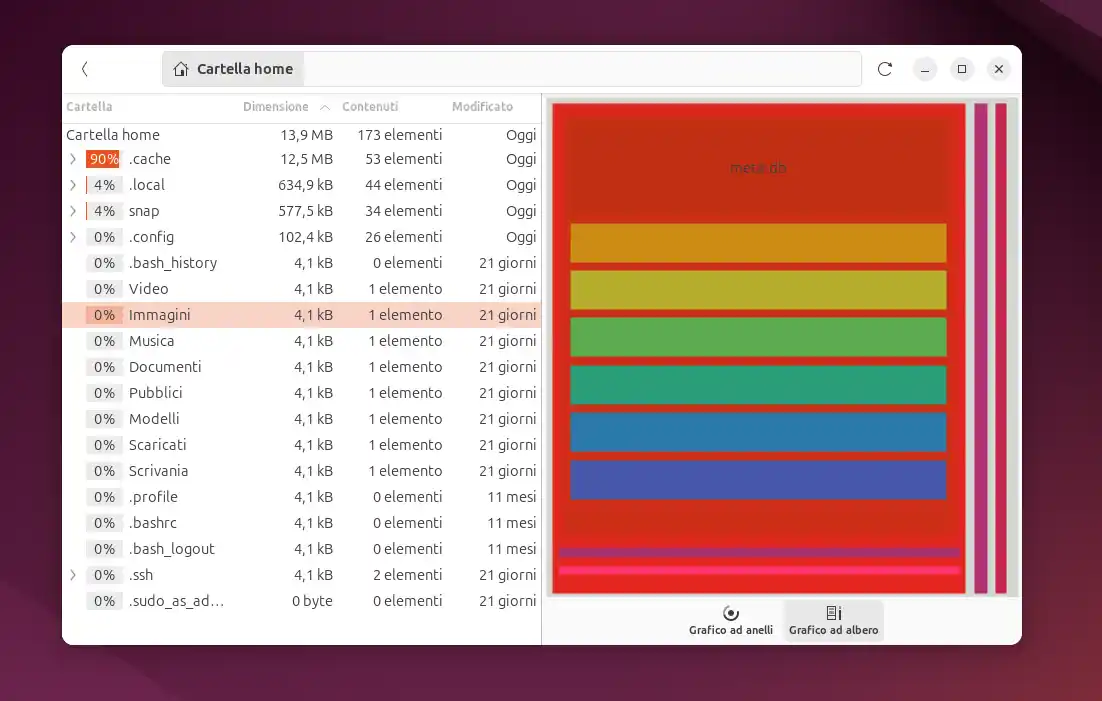Select the .profile file row
Viewport: 1102px width, 701px height.
coord(302,497)
